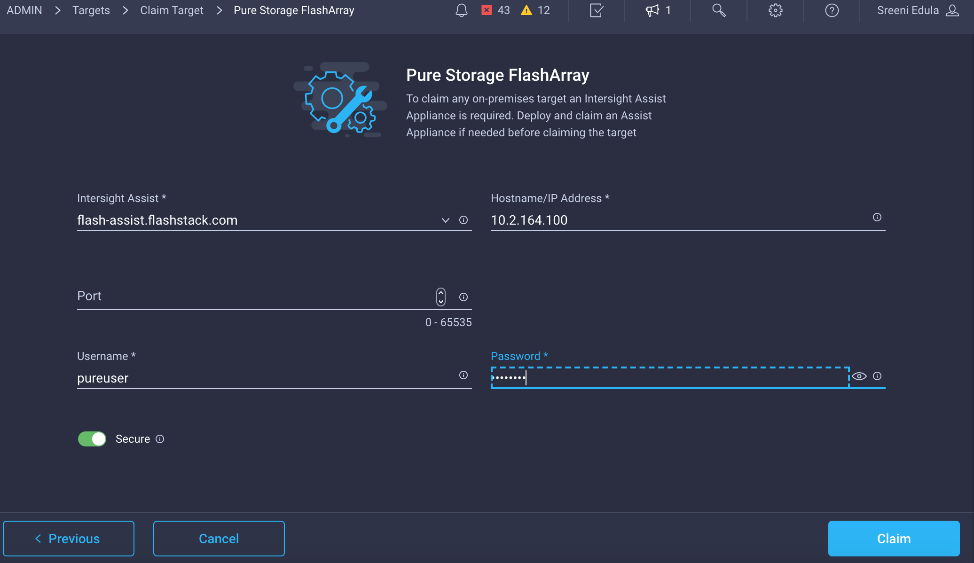Select Pure Storage FlashArray breadcrumb
This screenshot has height=563, width=974.
click(x=294, y=11)
